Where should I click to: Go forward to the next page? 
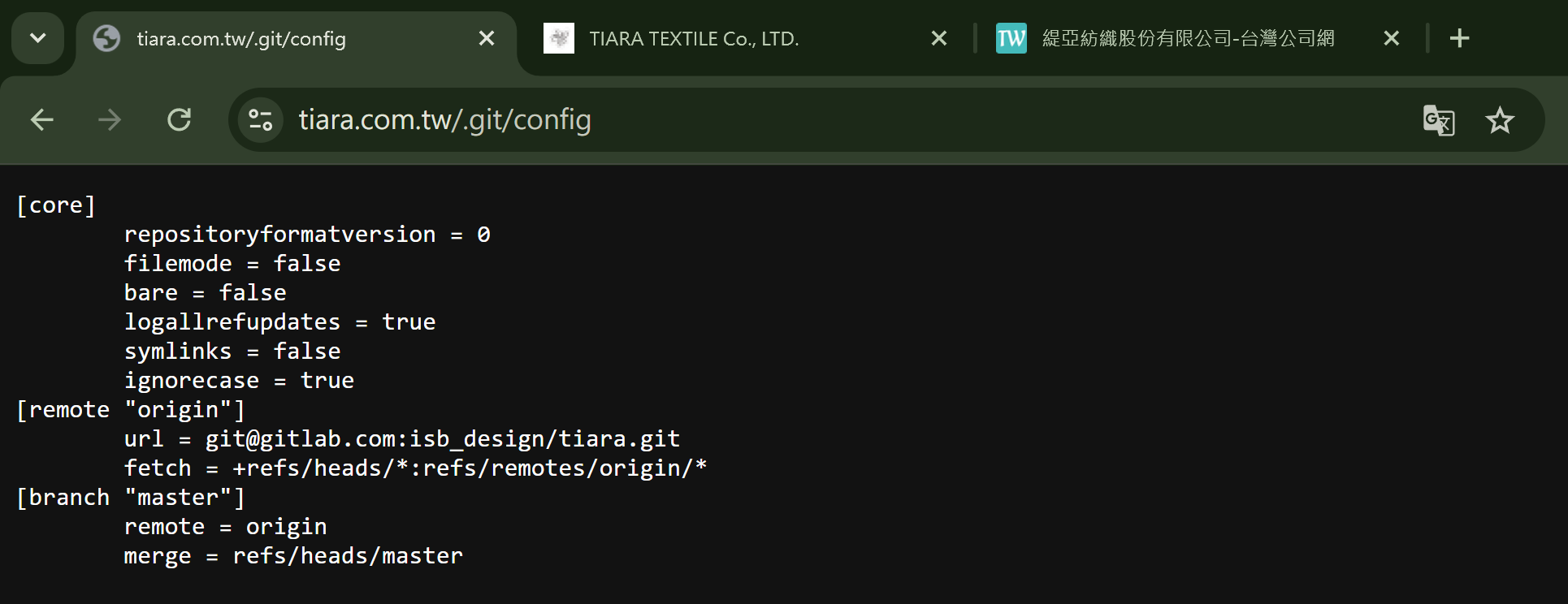(x=110, y=120)
